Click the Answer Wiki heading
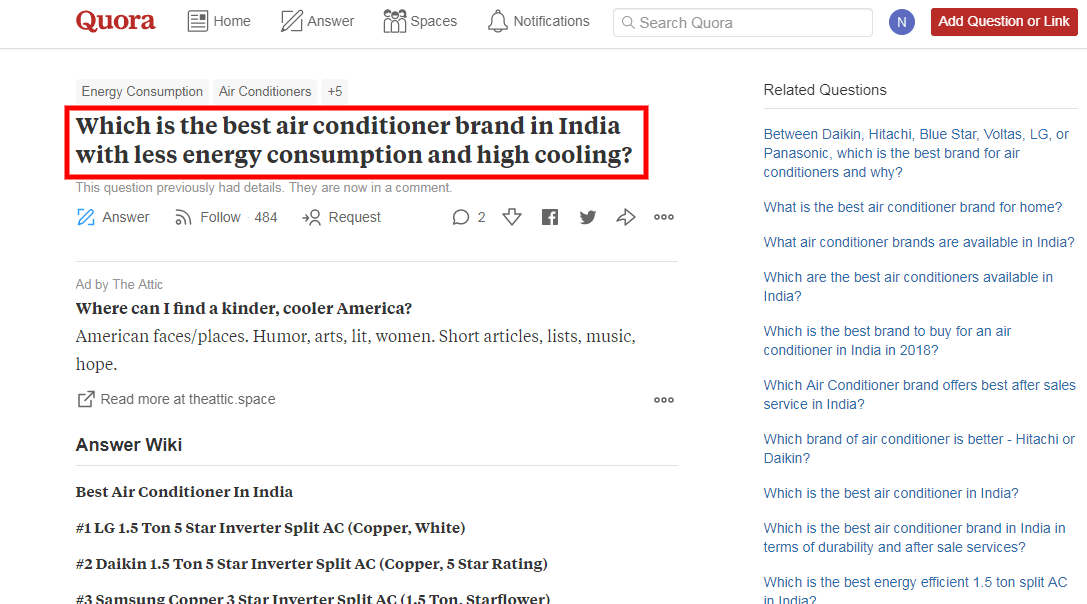The width and height of the screenshot is (1087, 604). 128,445
